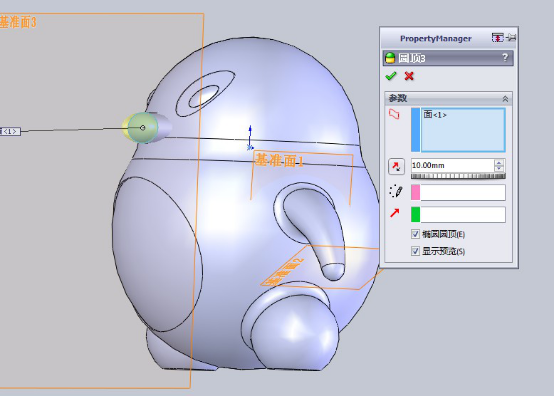
Task: Click the <1> face callout tag in viewport
Action: coord(10,131)
